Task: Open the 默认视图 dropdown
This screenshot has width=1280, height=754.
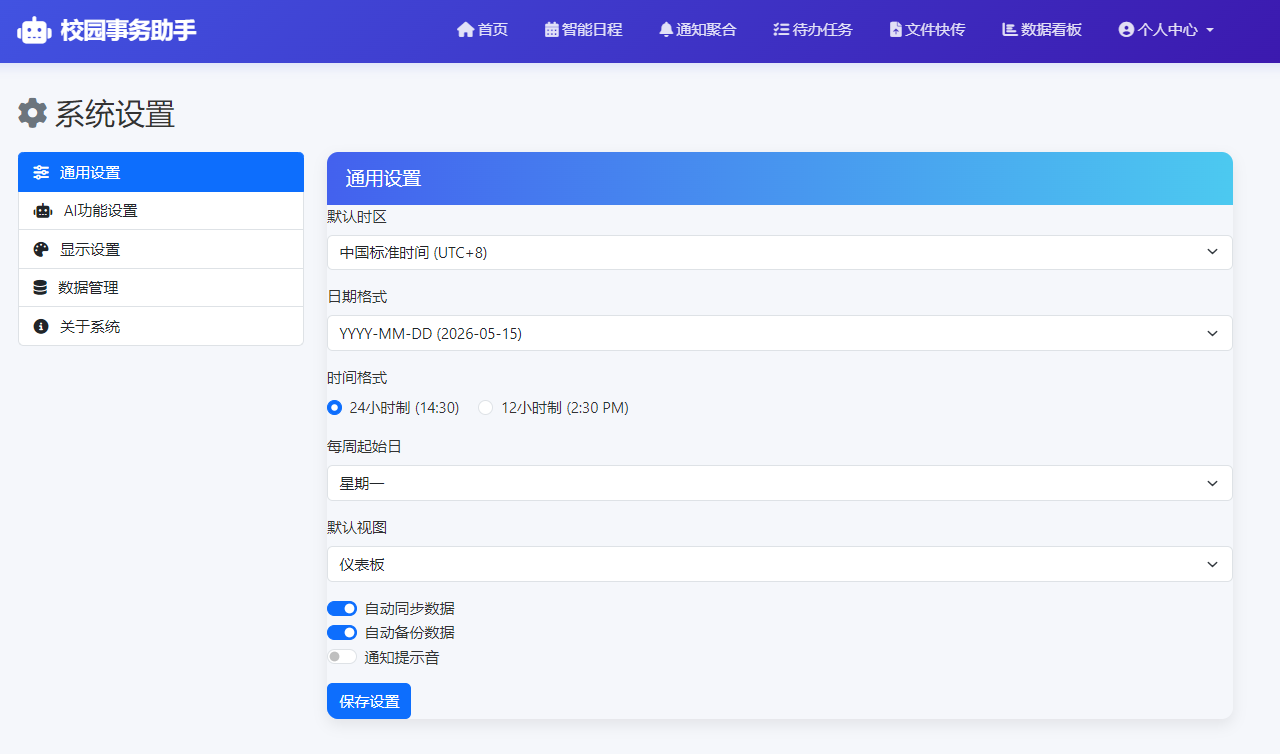Action: pyautogui.click(x=780, y=563)
